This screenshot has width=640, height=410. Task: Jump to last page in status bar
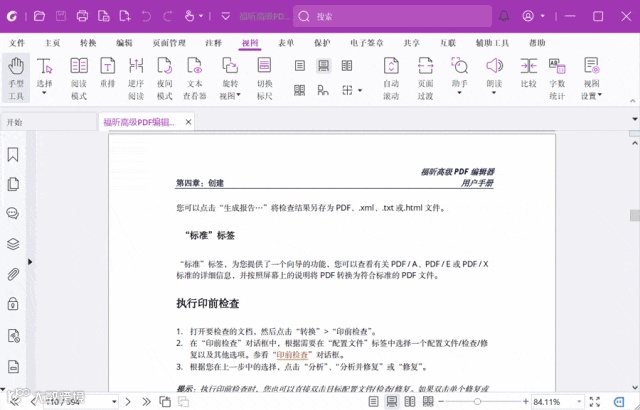coord(147,401)
